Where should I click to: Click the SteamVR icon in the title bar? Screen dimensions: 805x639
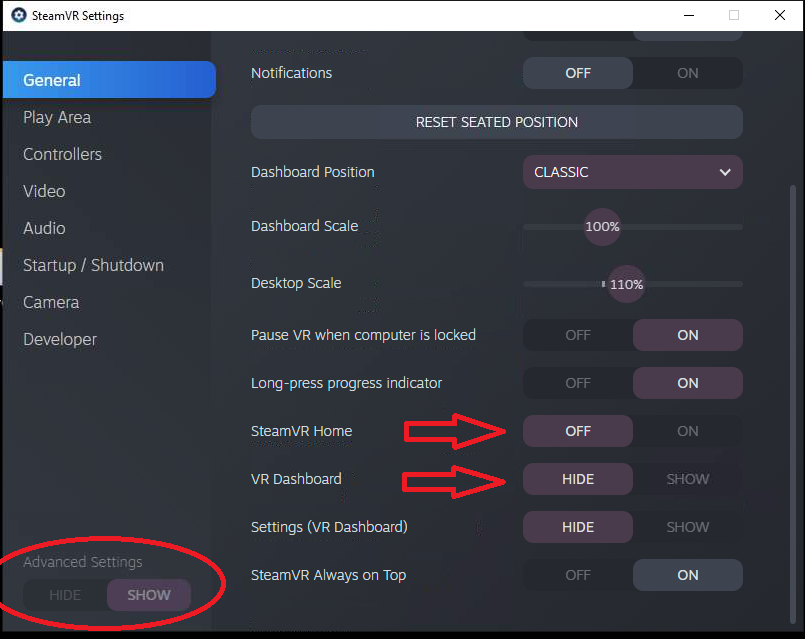16,15
